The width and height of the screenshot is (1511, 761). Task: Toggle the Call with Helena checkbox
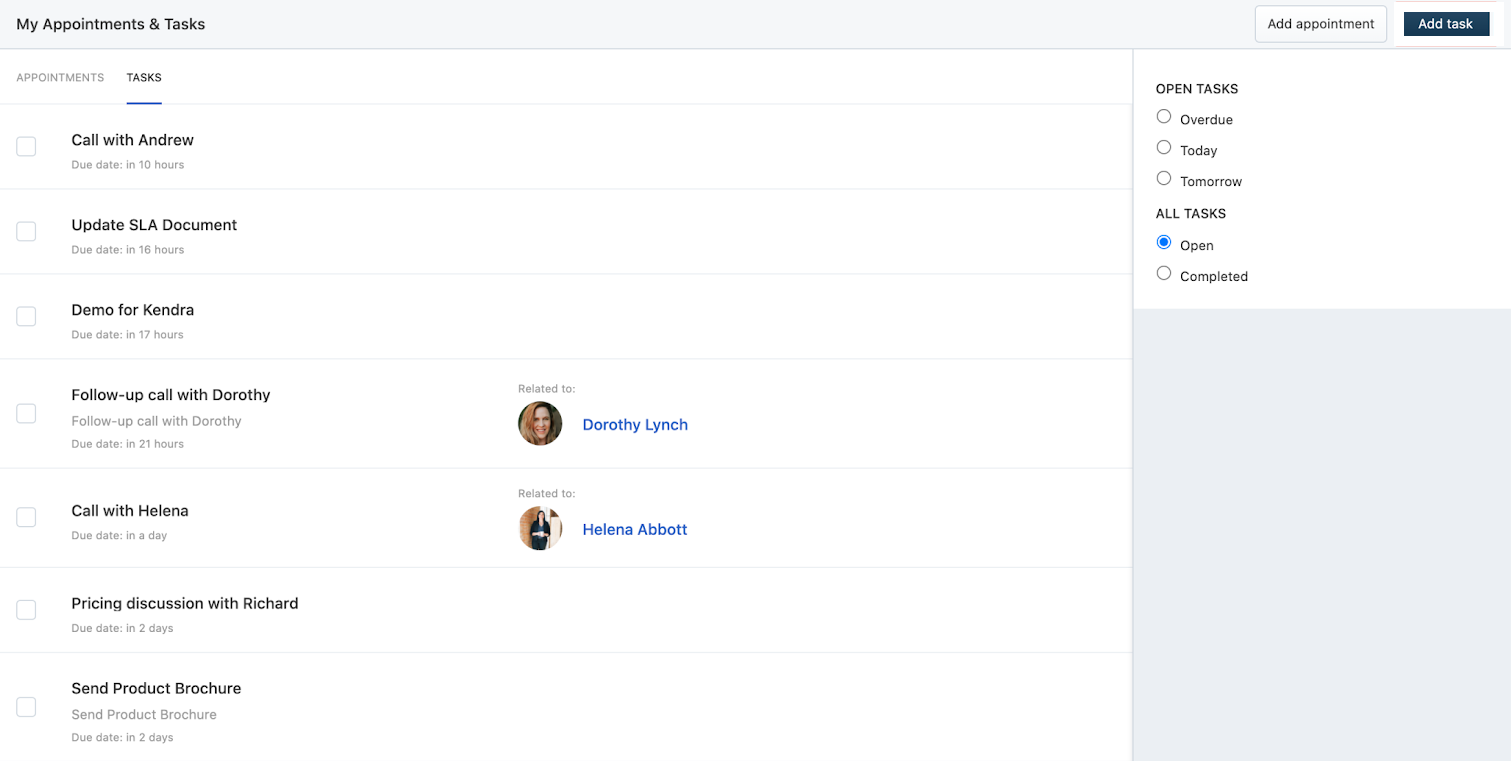point(27,517)
